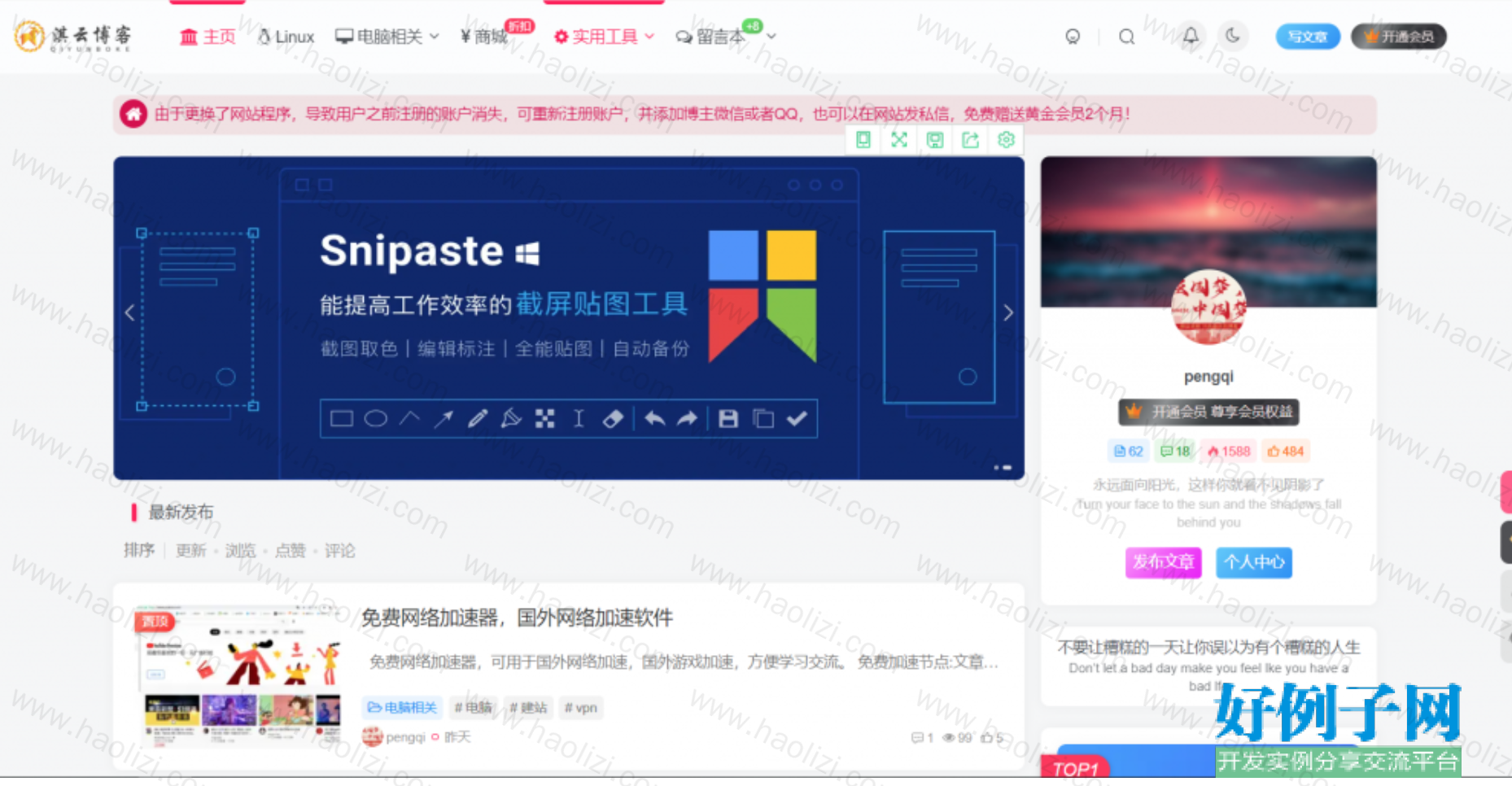Click the green fullscreen expand icon

click(899, 140)
